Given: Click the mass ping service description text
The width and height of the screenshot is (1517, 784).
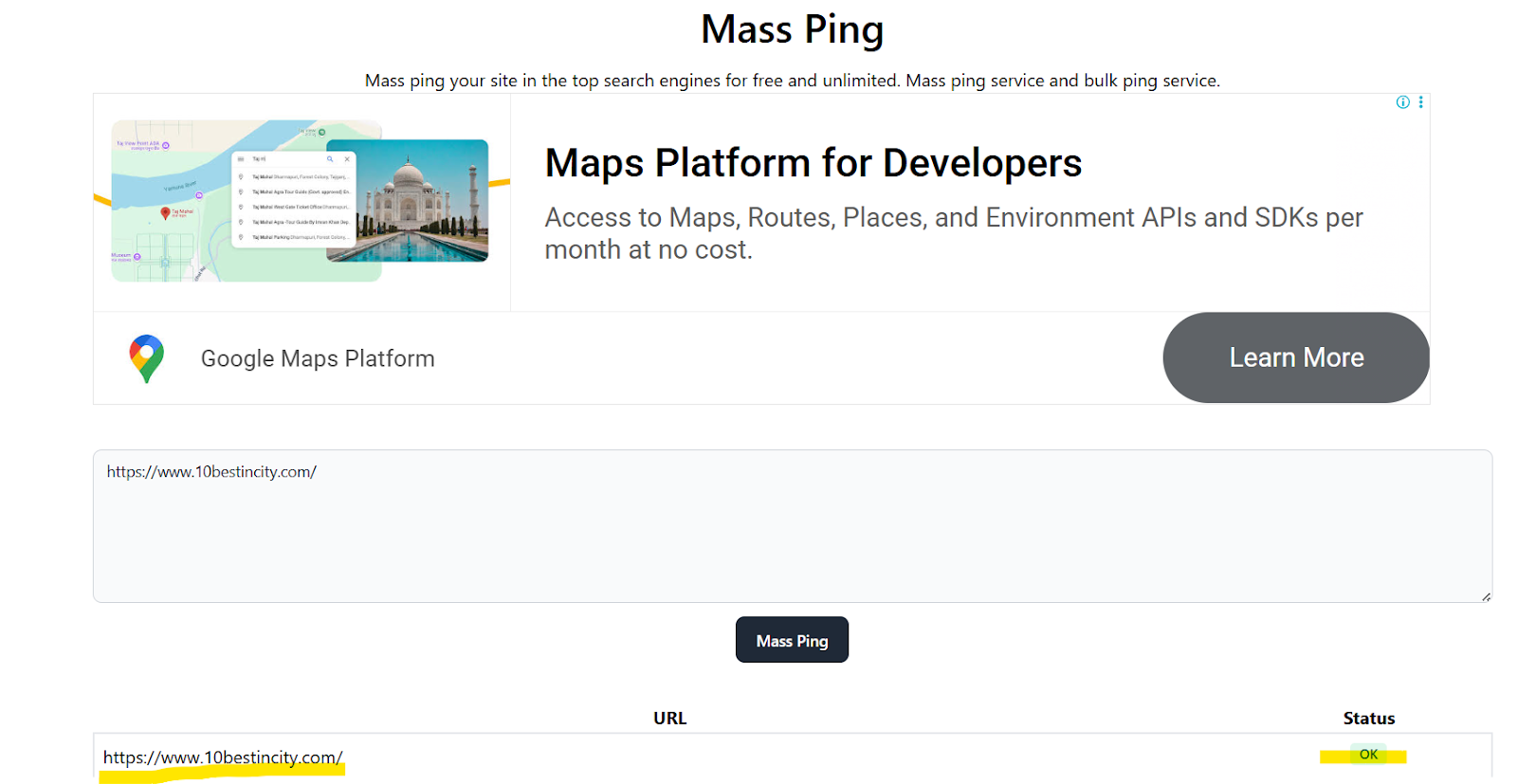Looking at the screenshot, I should [x=793, y=81].
